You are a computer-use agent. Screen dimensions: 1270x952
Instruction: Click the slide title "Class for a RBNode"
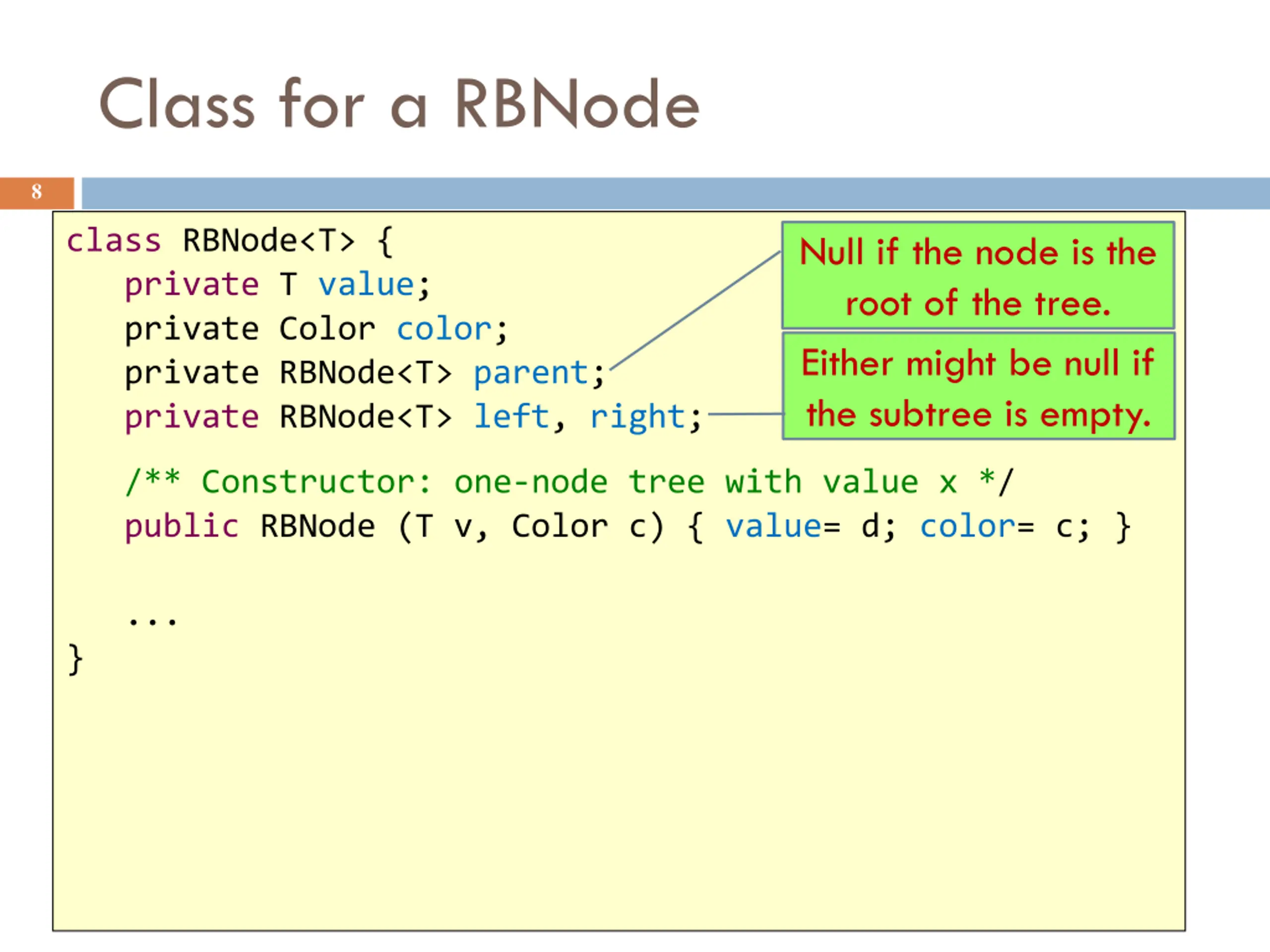[x=399, y=103]
